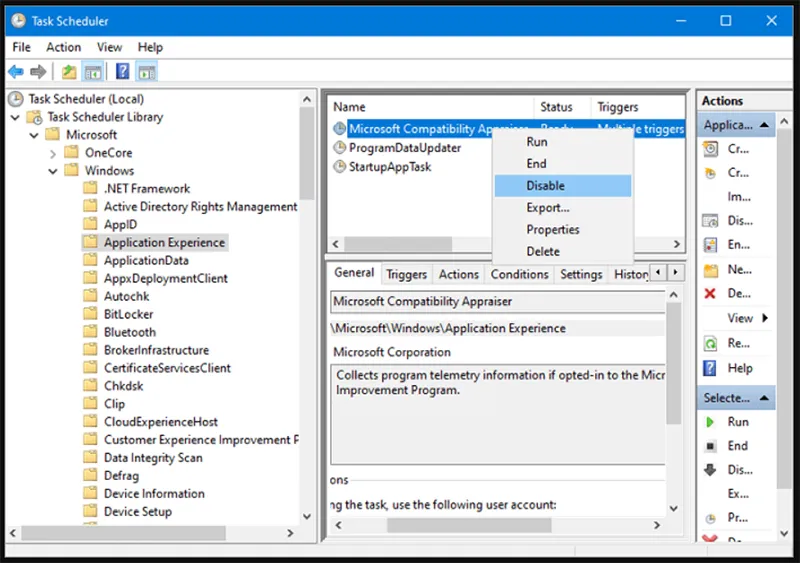Click the End stop icon in Selected Item
The height and width of the screenshot is (563, 800).
click(710, 446)
